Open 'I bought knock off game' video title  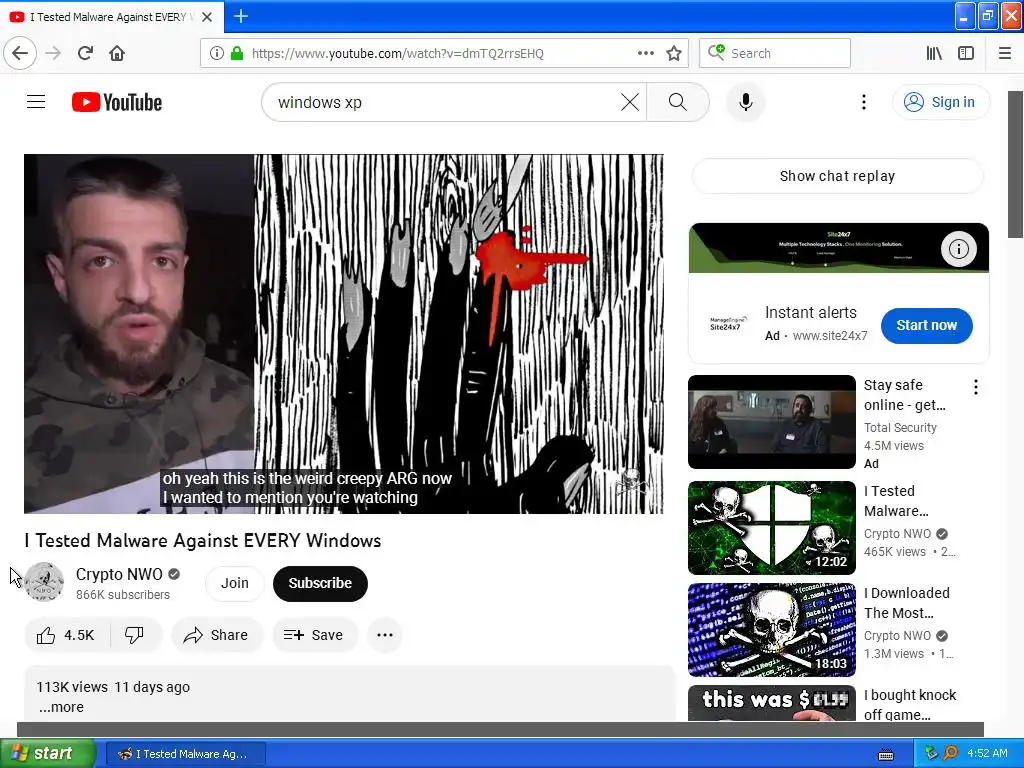(x=910, y=705)
